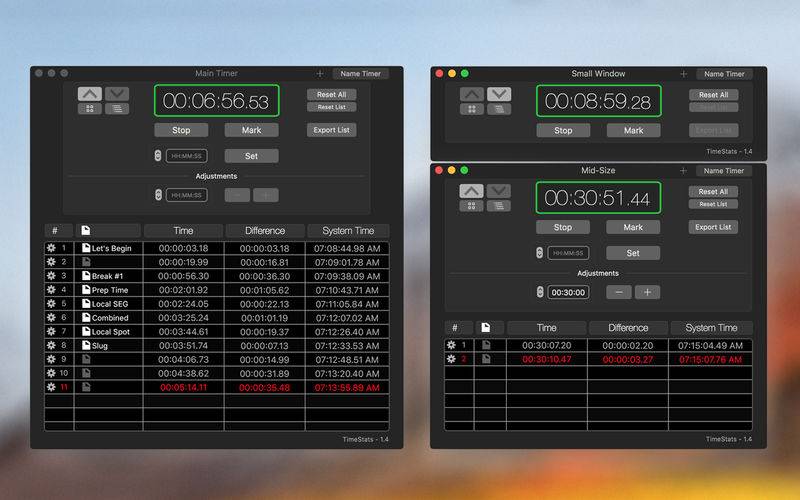Click Reset All in Main Timer

pos(332,94)
